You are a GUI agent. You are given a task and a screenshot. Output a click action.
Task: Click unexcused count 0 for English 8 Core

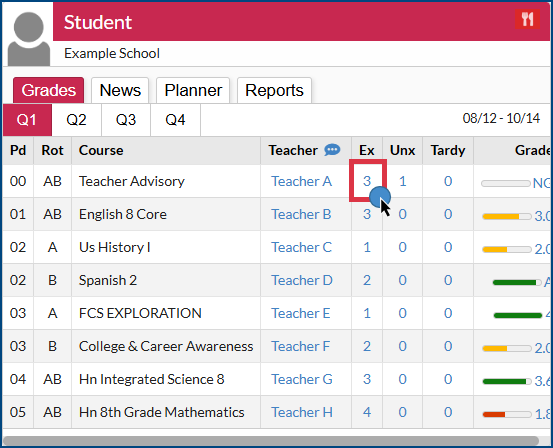402,214
